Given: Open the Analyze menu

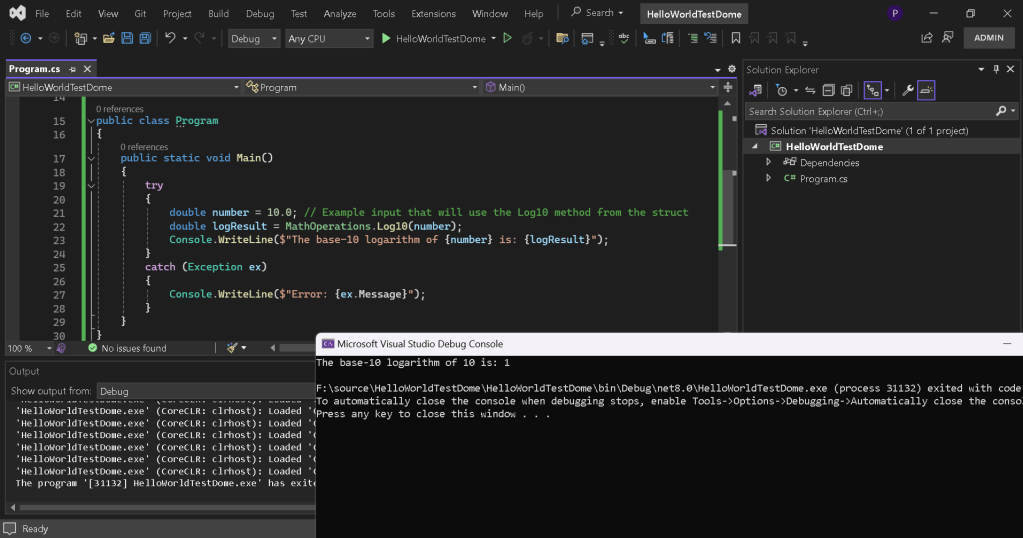Looking at the screenshot, I should 340,13.
